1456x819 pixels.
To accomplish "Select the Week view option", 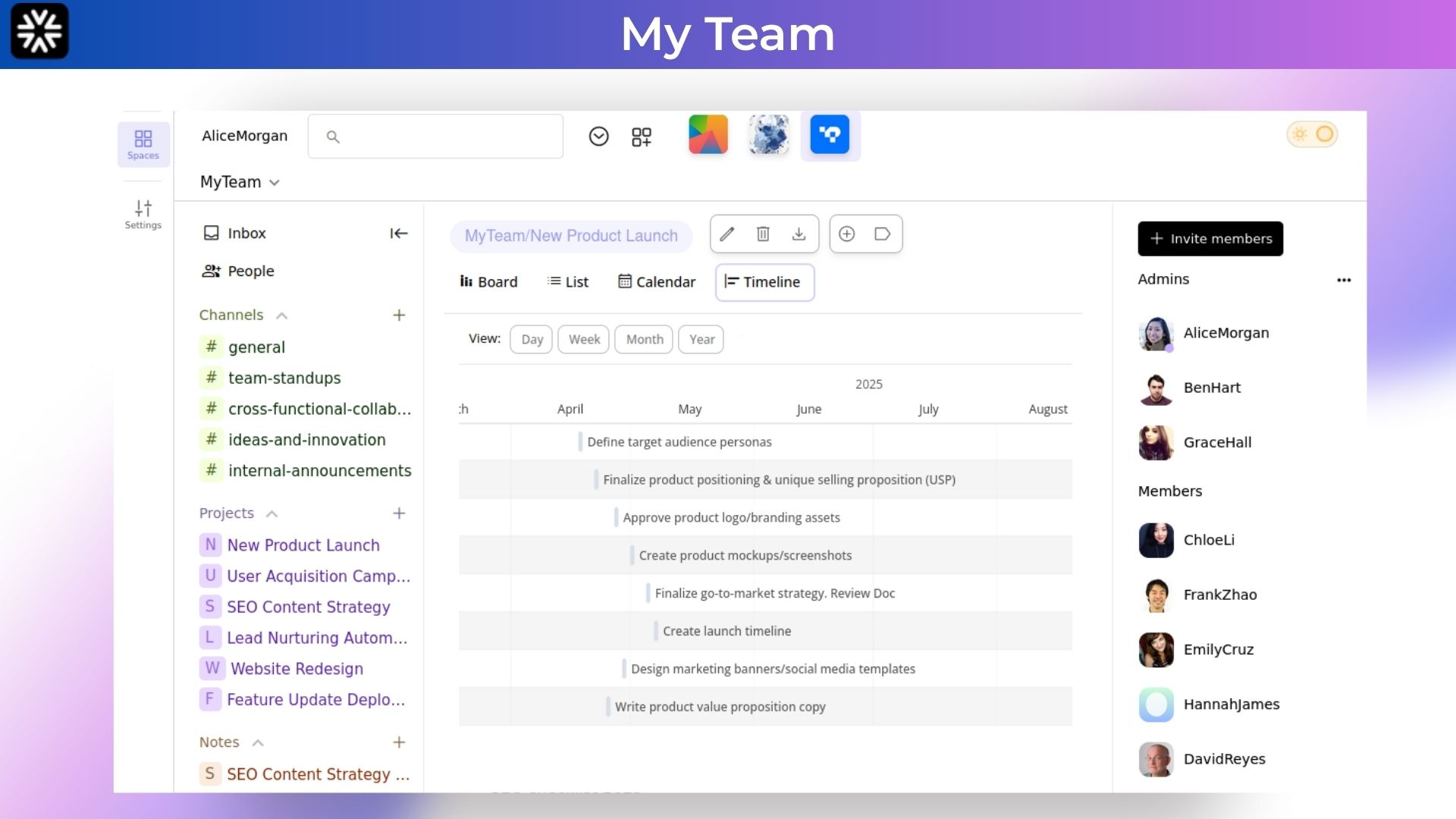I will 584,340.
